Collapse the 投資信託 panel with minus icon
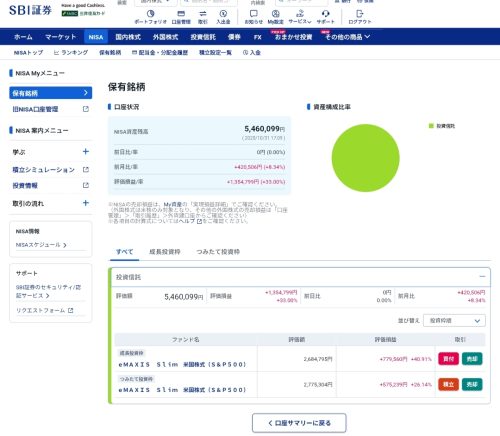Viewport: 500px width, 436px height. (x=482, y=277)
